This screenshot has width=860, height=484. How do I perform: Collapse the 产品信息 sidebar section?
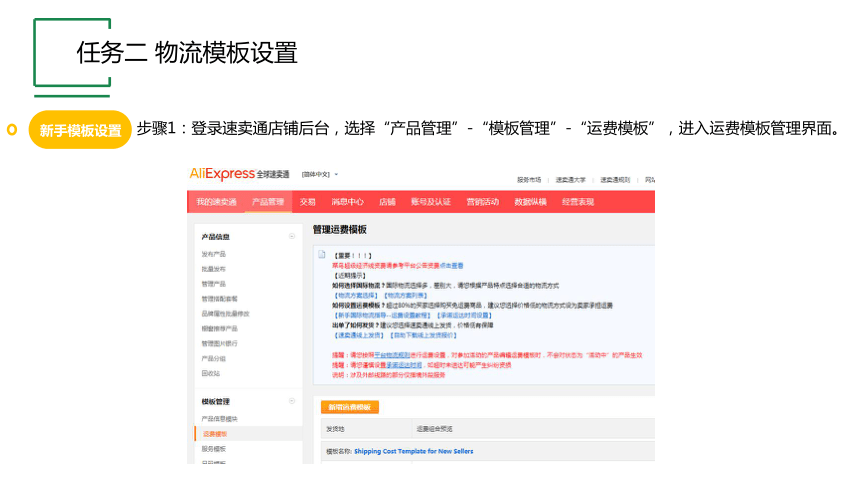(292, 237)
